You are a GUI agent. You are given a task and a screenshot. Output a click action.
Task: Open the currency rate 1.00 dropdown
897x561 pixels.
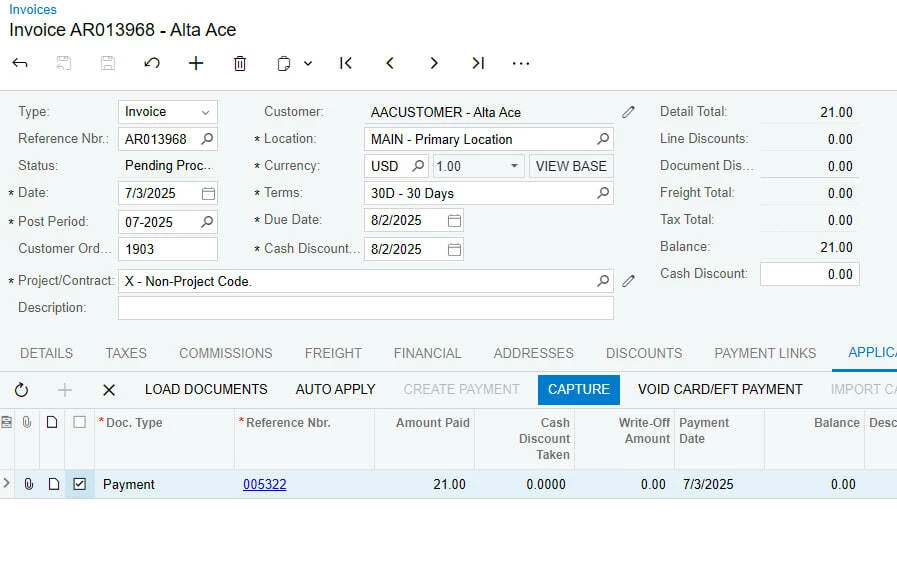point(514,166)
